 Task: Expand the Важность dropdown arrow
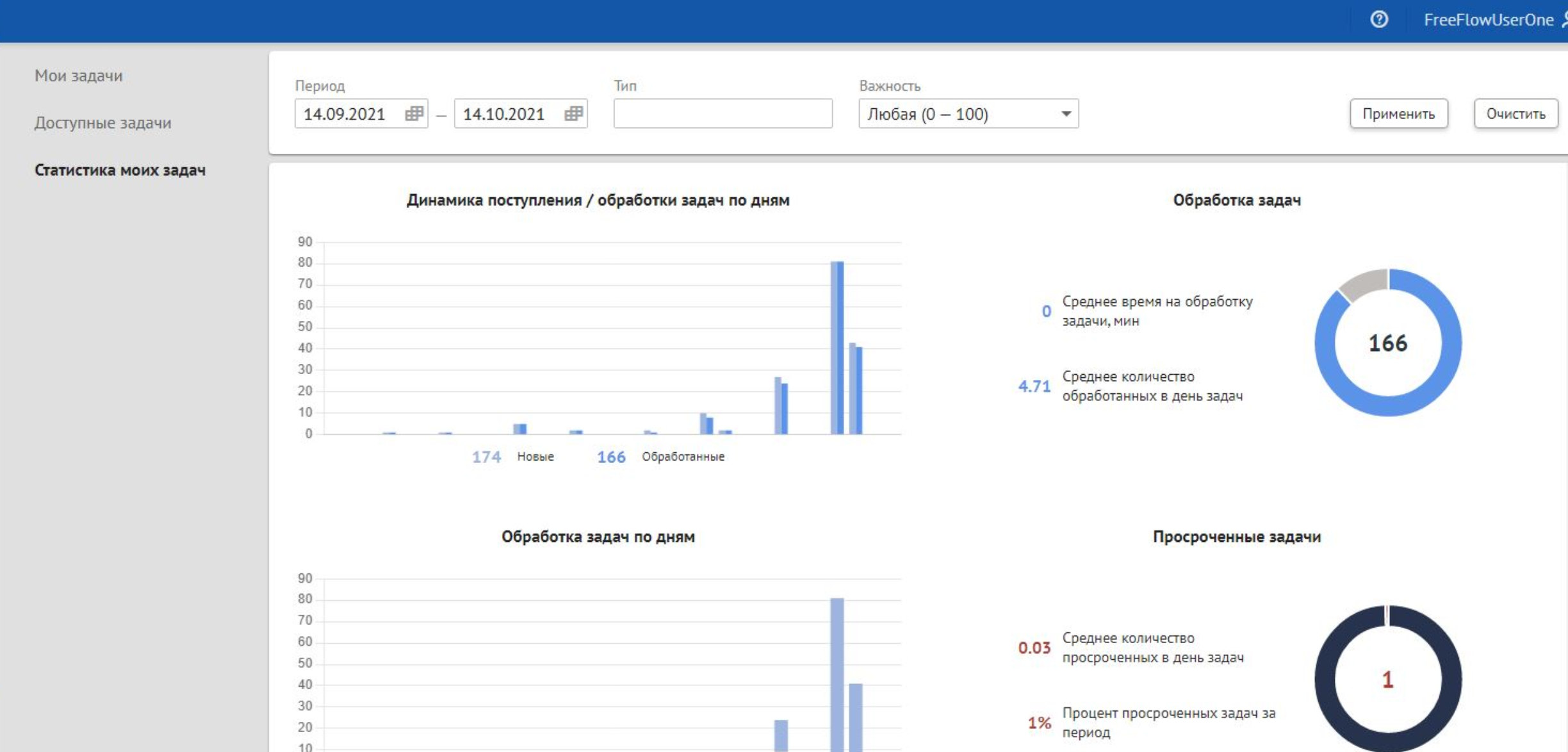tap(1065, 114)
